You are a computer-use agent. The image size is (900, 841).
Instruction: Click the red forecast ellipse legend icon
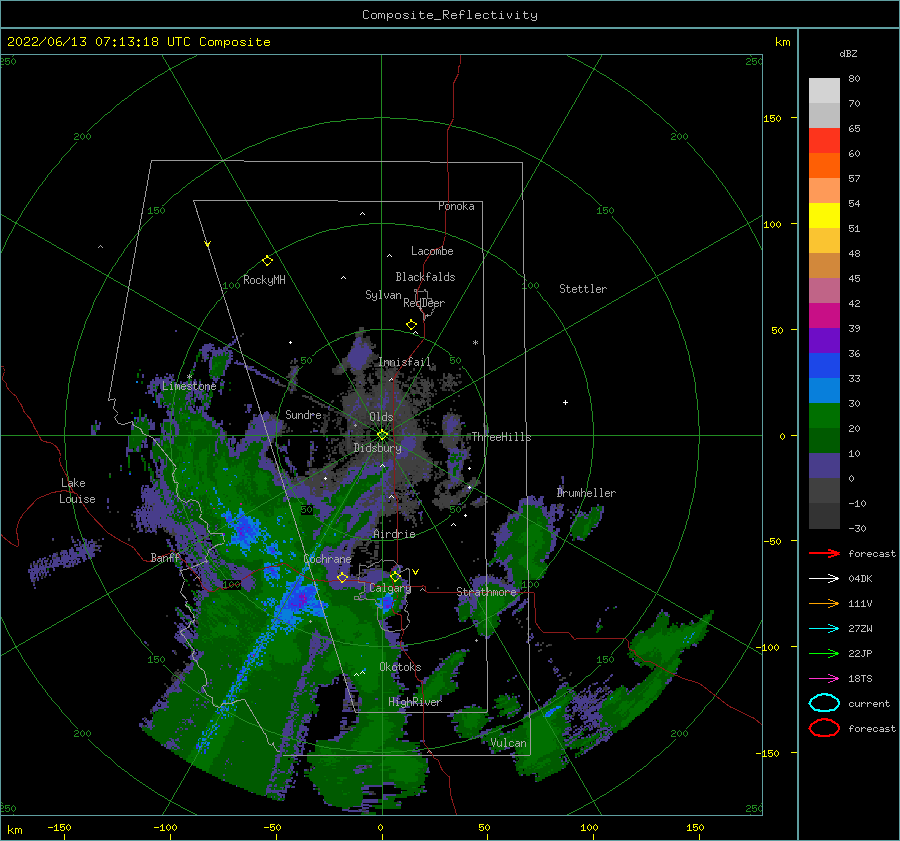824,728
